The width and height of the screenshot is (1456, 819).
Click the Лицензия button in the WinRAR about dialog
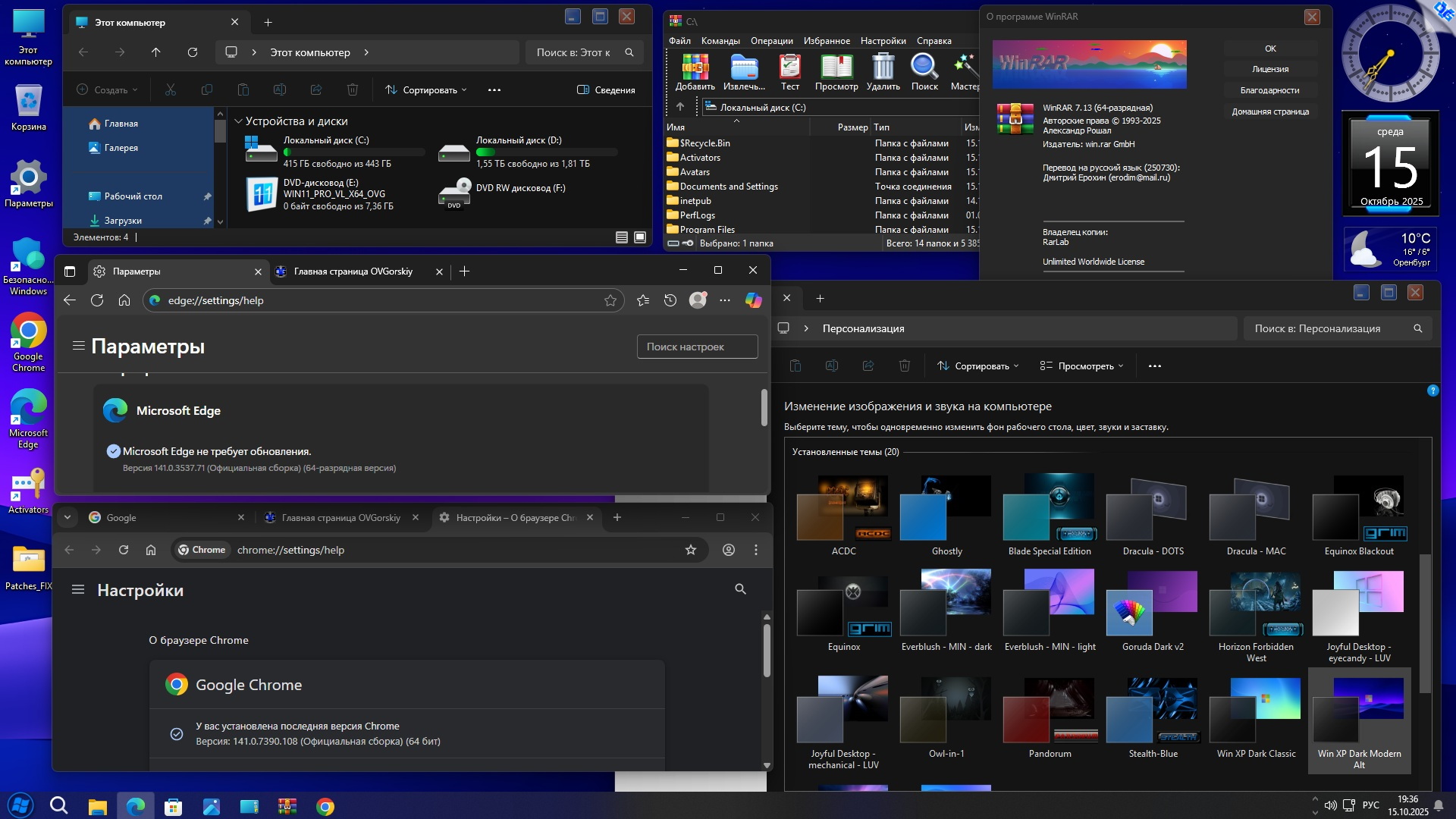click(x=1269, y=69)
